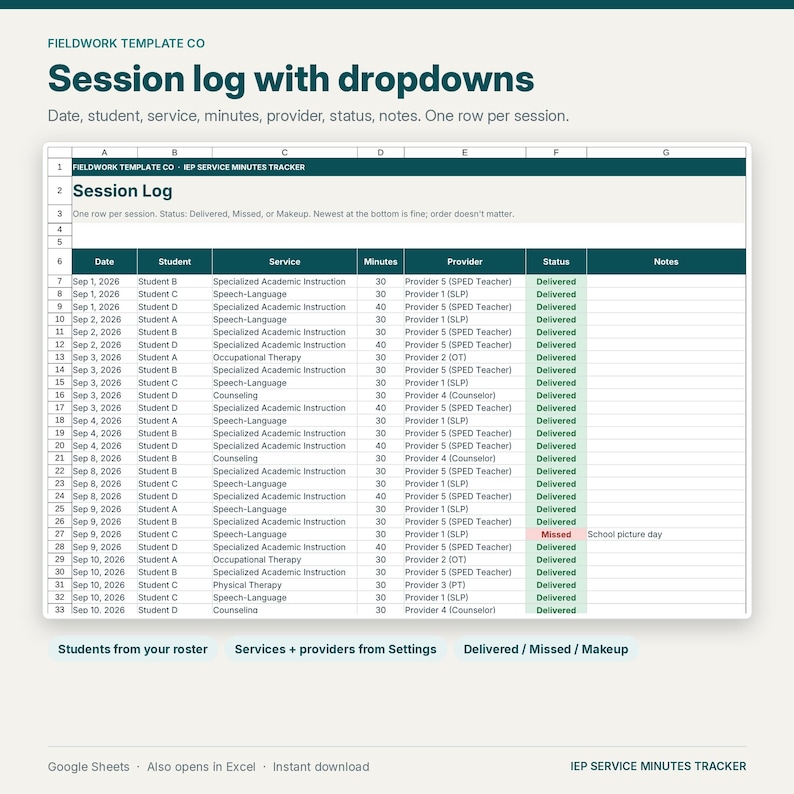This screenshot has height=794, width=794.
Task: Click column letter A header
Action: click(x=104, y=152)
